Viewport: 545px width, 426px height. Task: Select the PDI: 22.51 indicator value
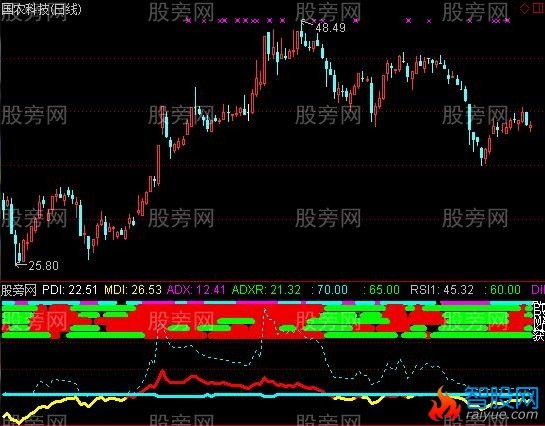(70, 290)
